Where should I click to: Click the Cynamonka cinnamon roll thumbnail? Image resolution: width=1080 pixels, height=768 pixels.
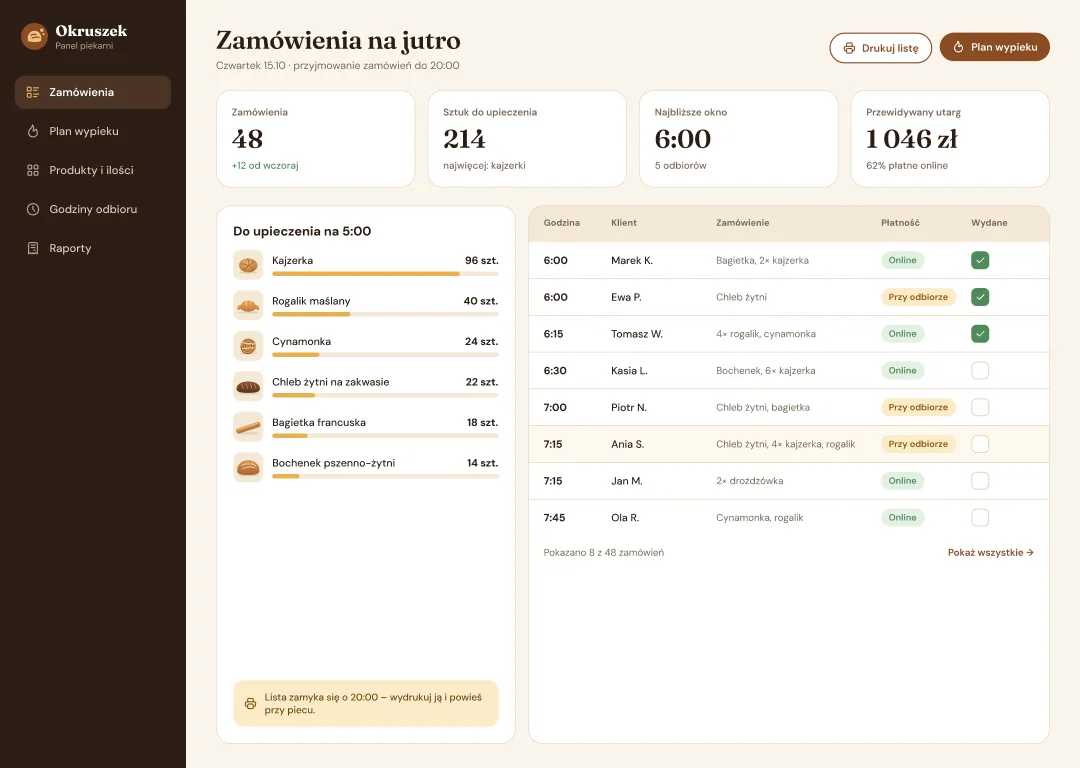[x=248, y=346]
